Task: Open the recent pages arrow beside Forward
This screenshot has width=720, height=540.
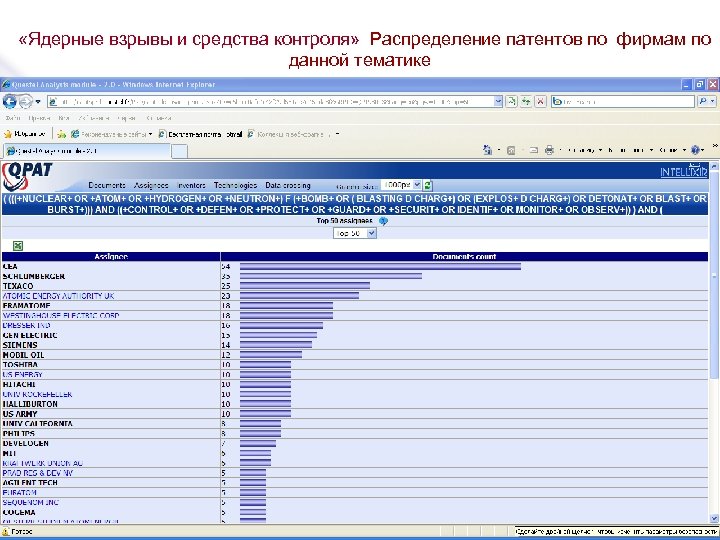Action: (x=38, y=101)
